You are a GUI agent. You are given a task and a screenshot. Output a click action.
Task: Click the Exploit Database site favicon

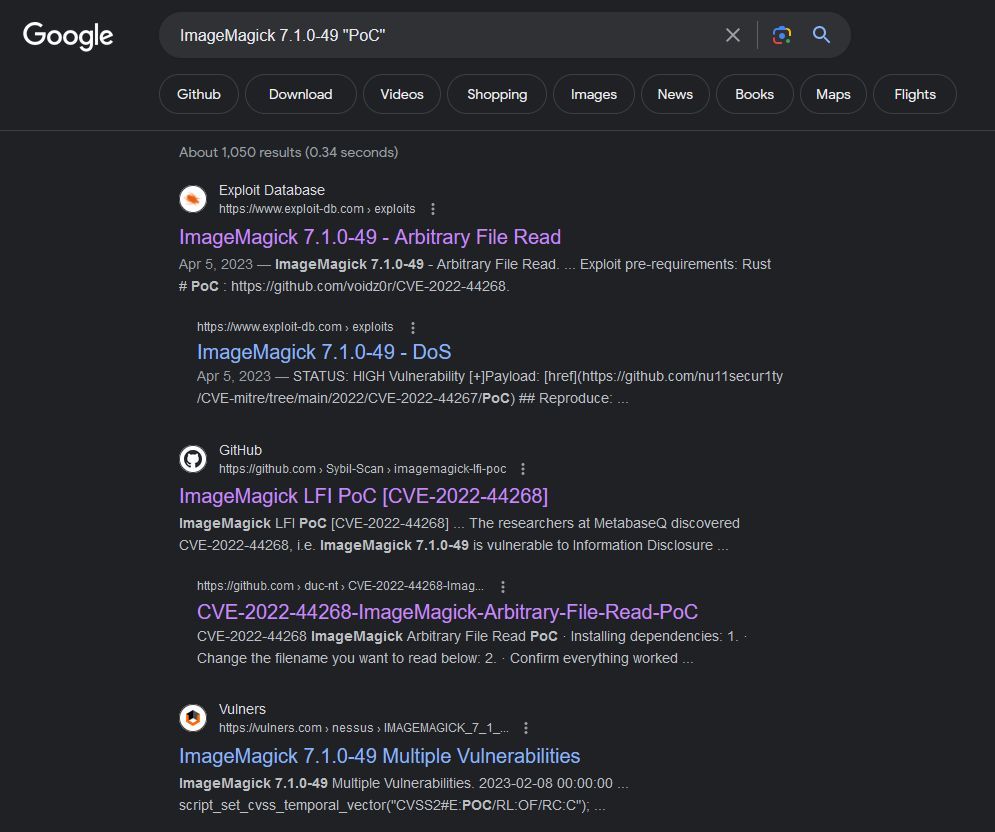pyautogui.click(x=193, y=199)
